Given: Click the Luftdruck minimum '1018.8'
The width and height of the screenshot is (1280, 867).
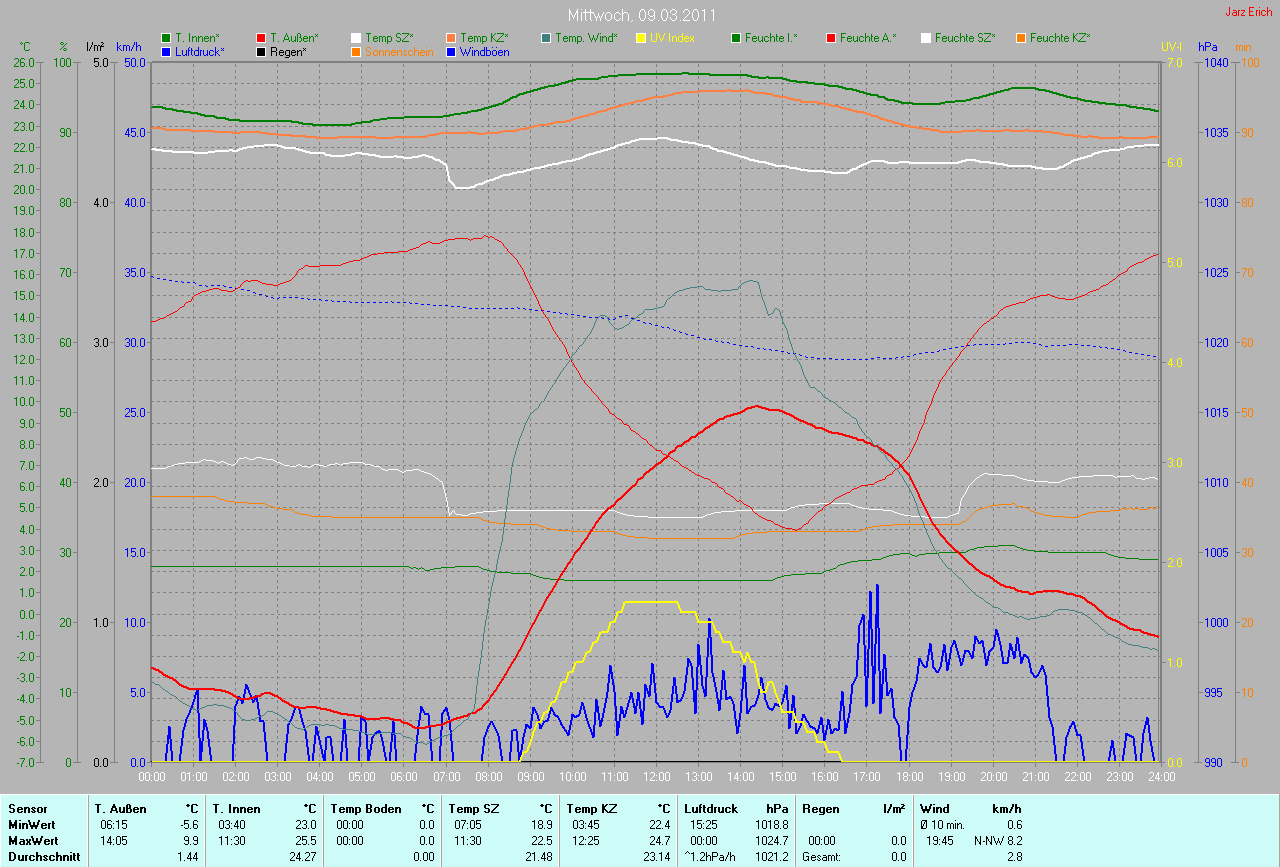Looking at the screenshot, I should point(772,825).
